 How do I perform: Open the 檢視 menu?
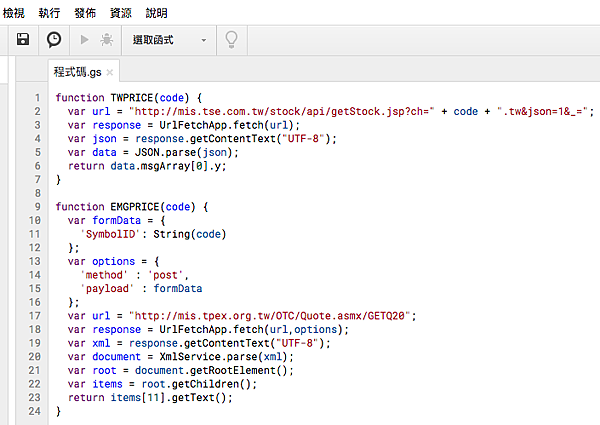coord(13,13)
